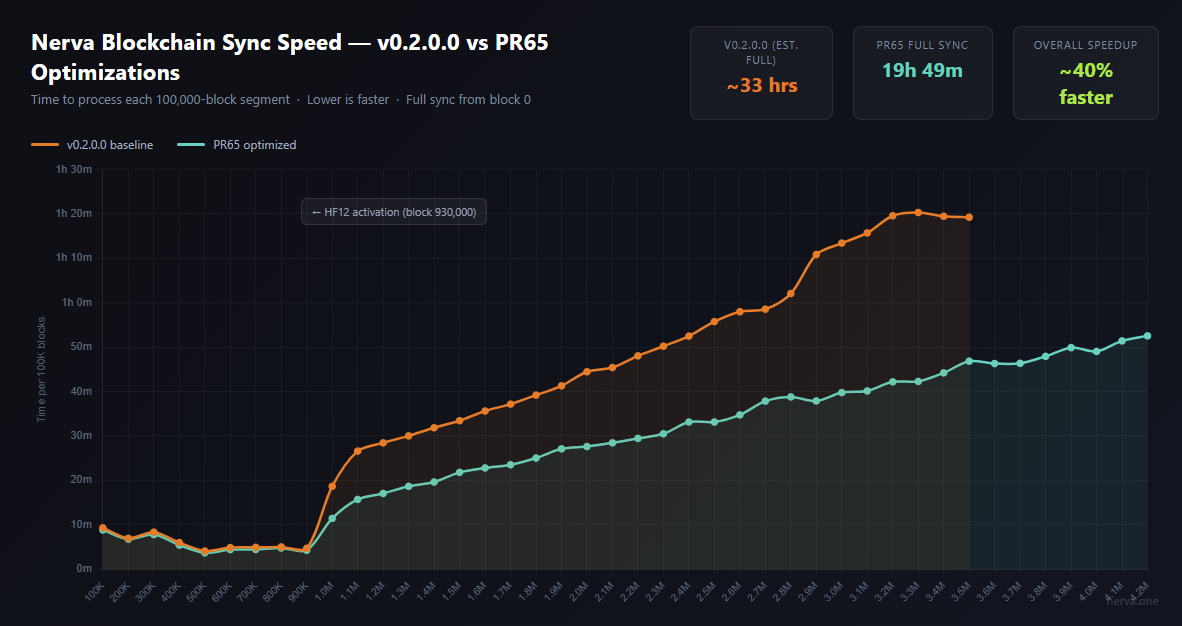The image size is (1182, 626).
Task: Select the orange baseline peak point at 3.3M
Action: [x=918, y=213]
